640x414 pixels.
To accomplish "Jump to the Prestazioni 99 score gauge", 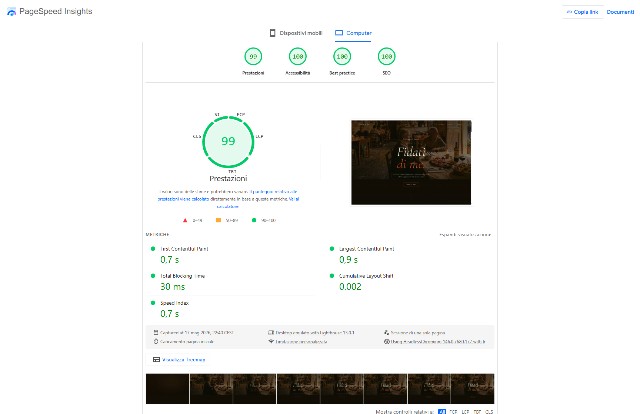I will pos(253,57).
